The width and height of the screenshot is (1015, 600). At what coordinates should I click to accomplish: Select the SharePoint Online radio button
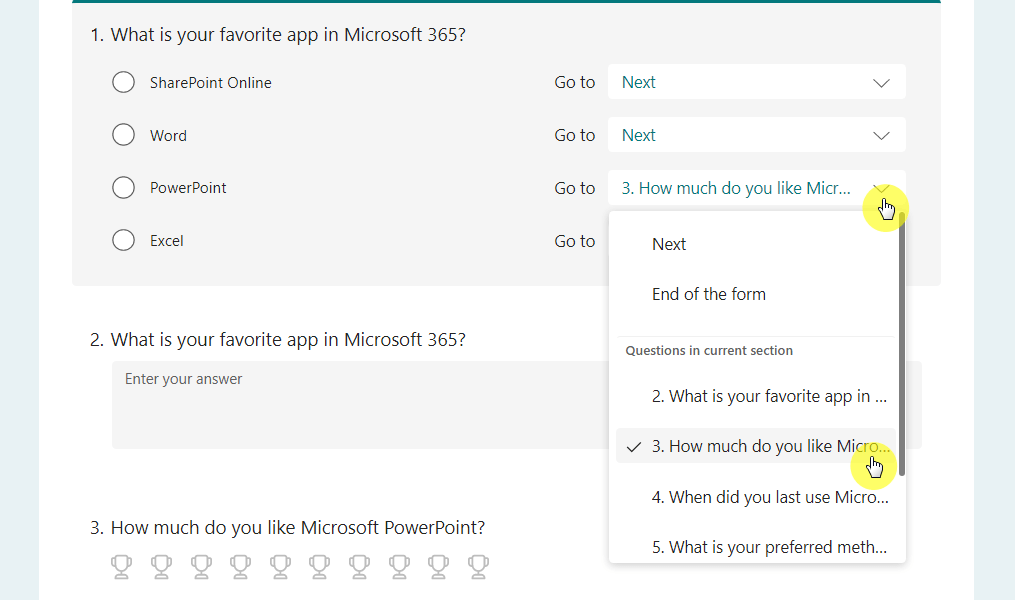tap(123, 82)
